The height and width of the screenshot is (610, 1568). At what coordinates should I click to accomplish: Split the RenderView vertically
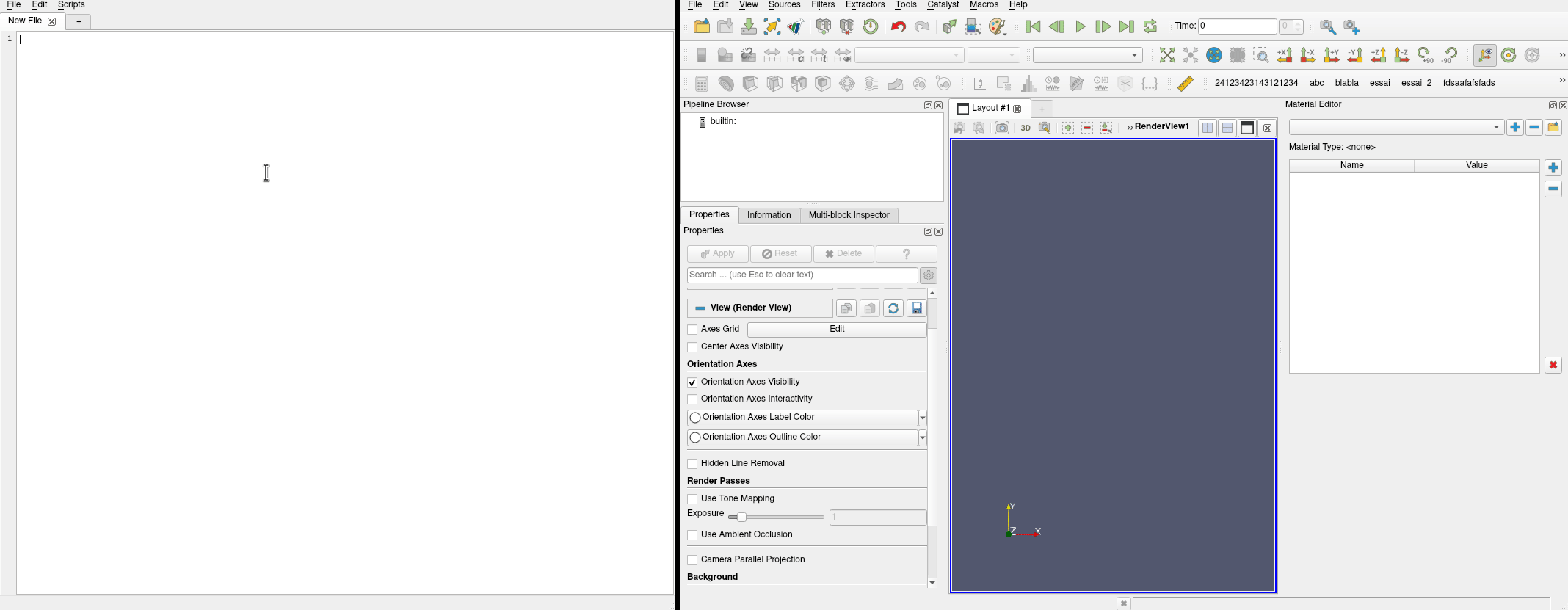pos(1227,128)
